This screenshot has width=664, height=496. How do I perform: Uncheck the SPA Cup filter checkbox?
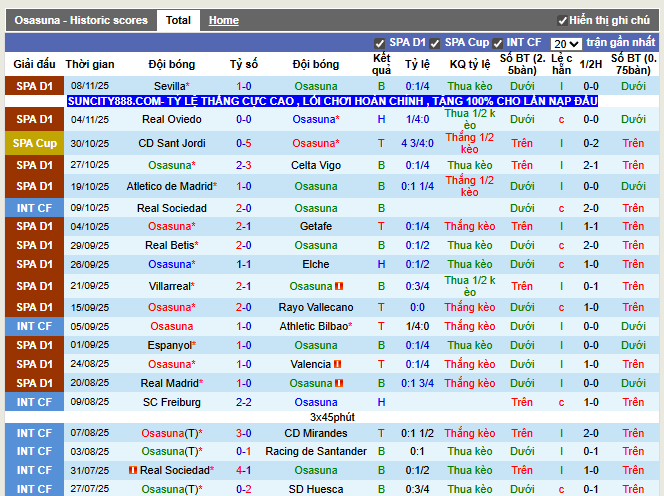(x=434, y=43)
